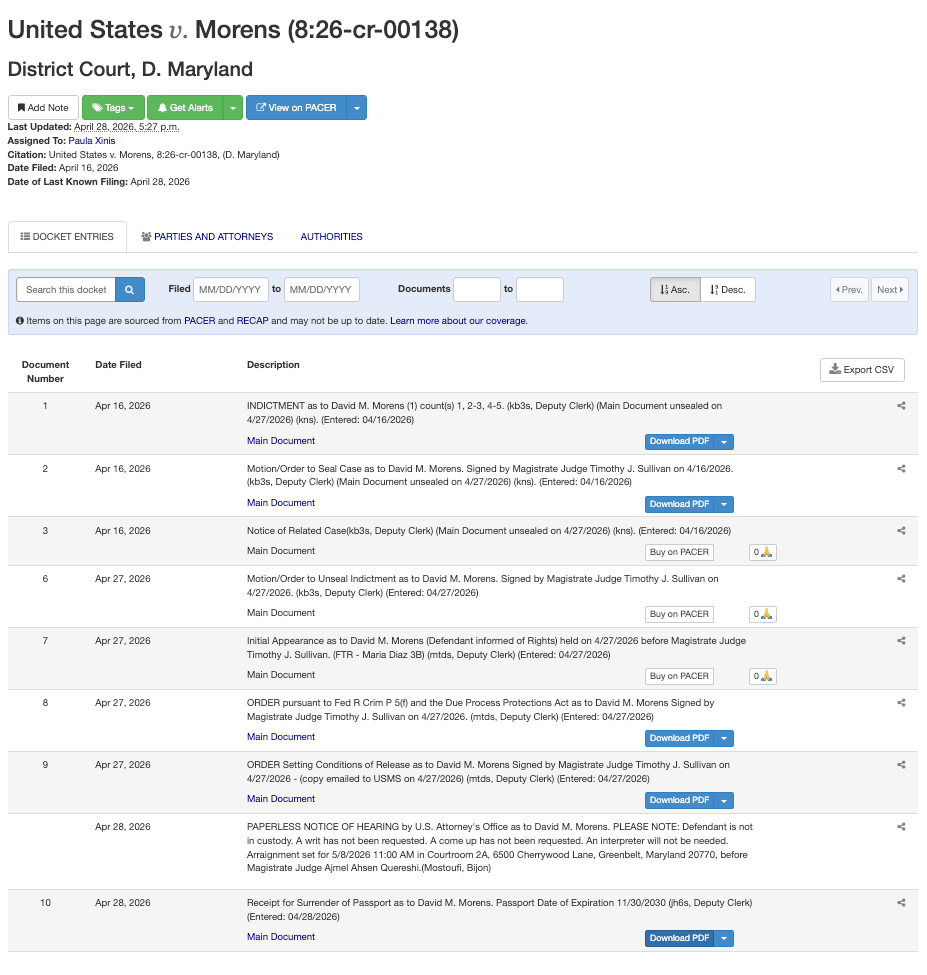Click share icon for Notice of Related Case
Screen dimensions: 927x975
tap(901, 531)
